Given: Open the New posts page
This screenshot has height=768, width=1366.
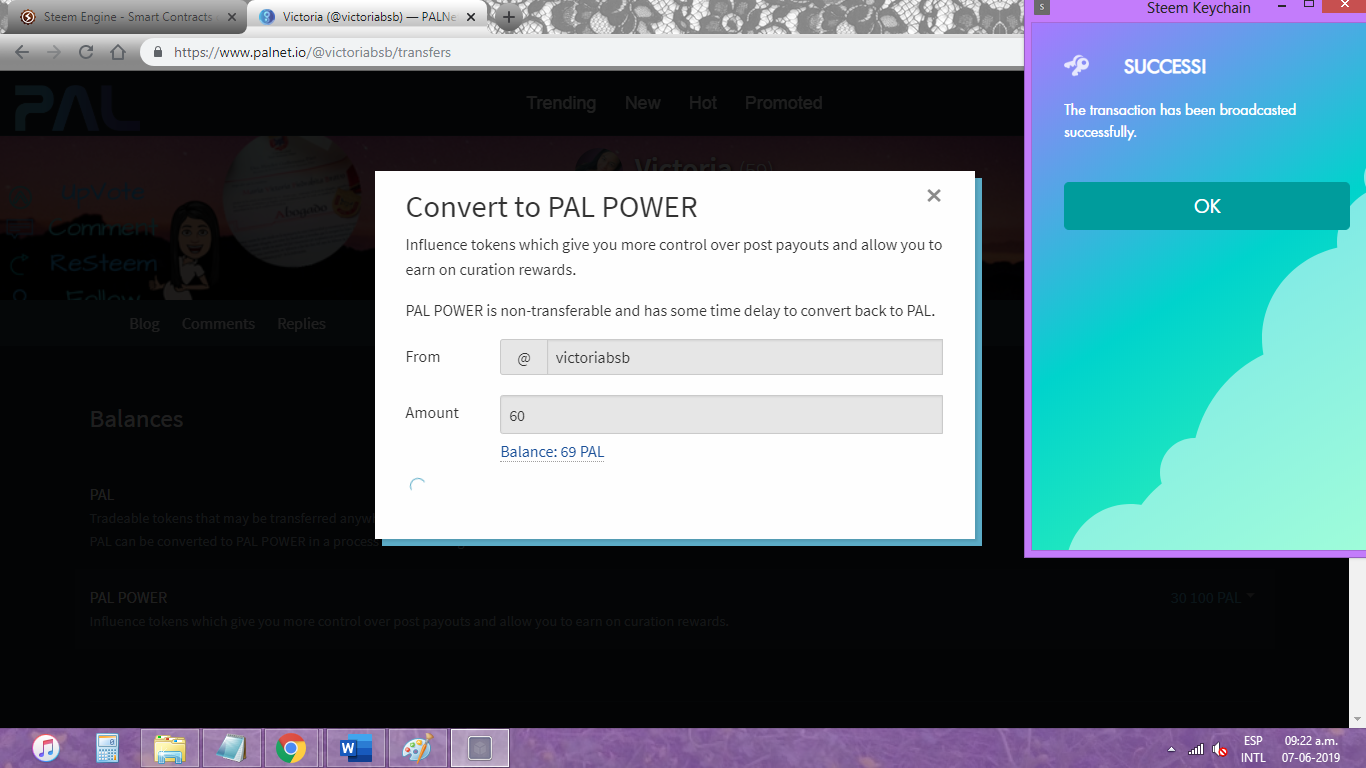Looking at the screenshot, I should [642, 103].
